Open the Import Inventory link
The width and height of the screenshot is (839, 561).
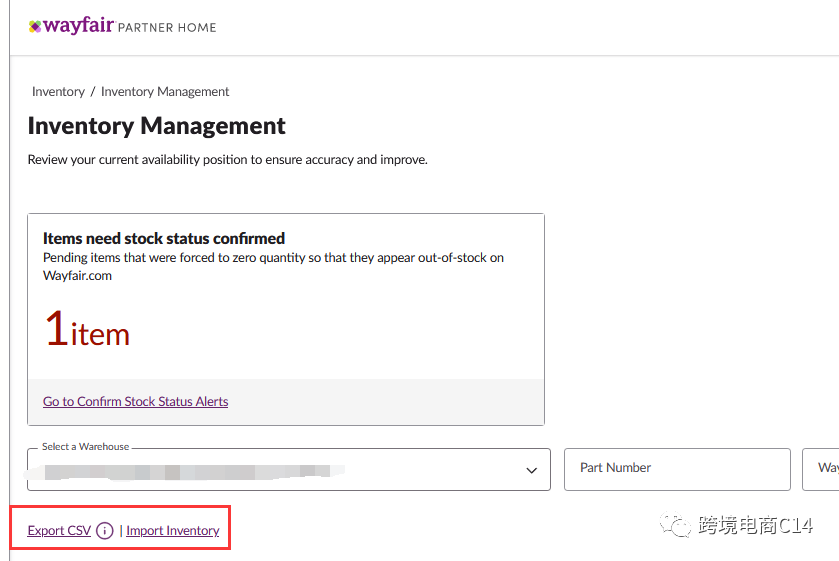click(173, 531)
